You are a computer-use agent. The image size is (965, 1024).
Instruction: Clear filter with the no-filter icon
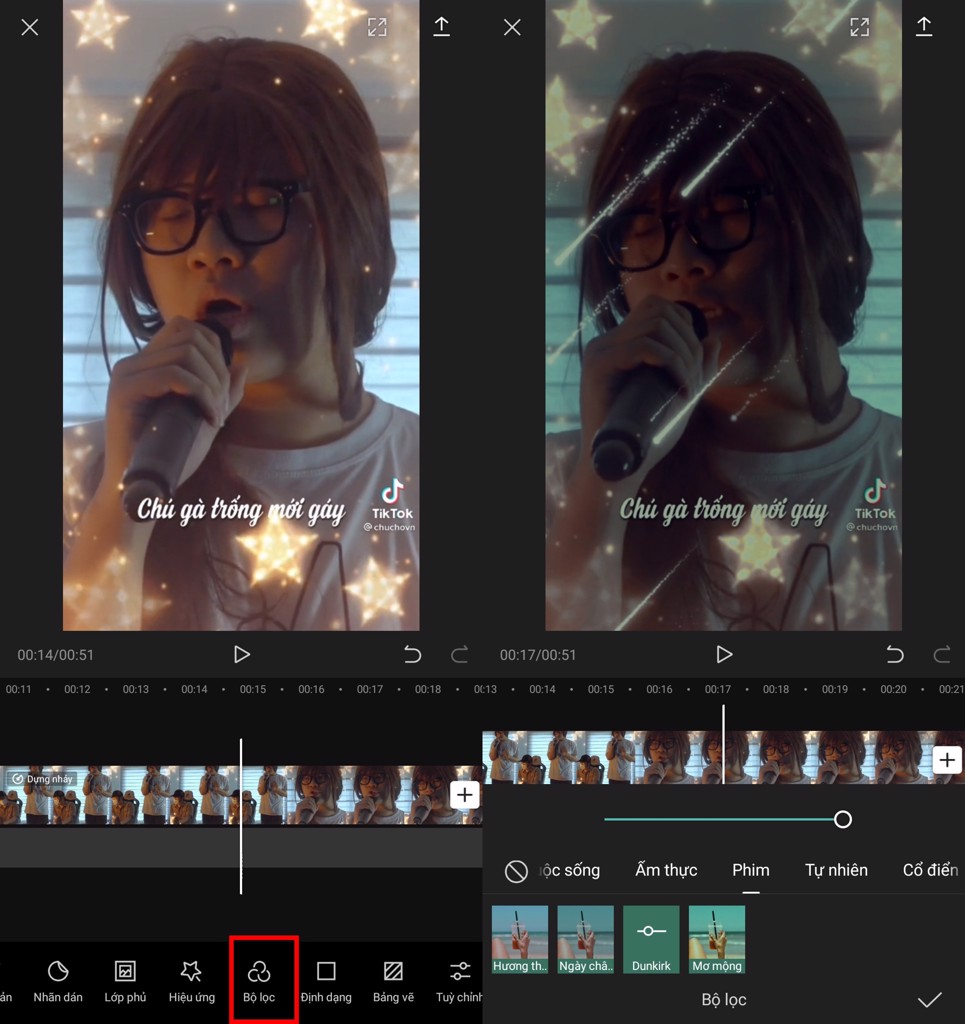point(516,871)
